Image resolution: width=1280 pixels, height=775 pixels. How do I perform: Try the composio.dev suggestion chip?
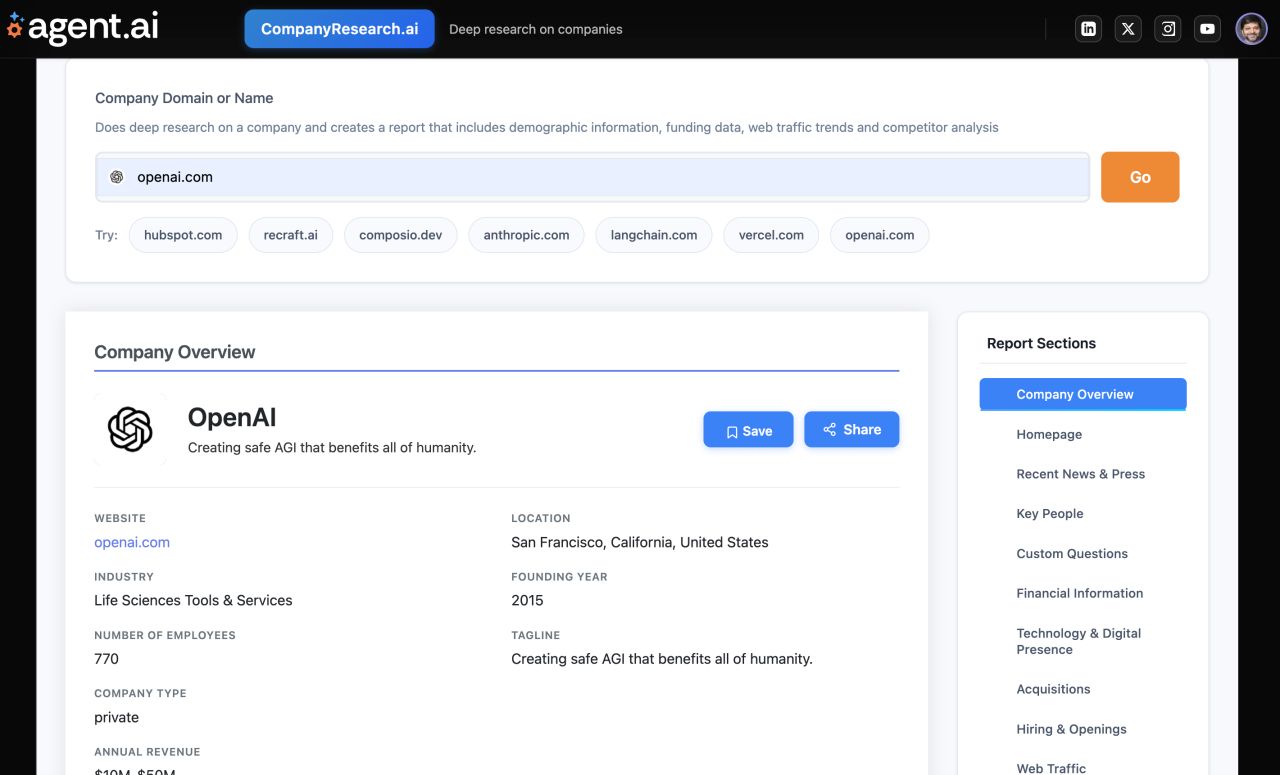tap(401, 235)
